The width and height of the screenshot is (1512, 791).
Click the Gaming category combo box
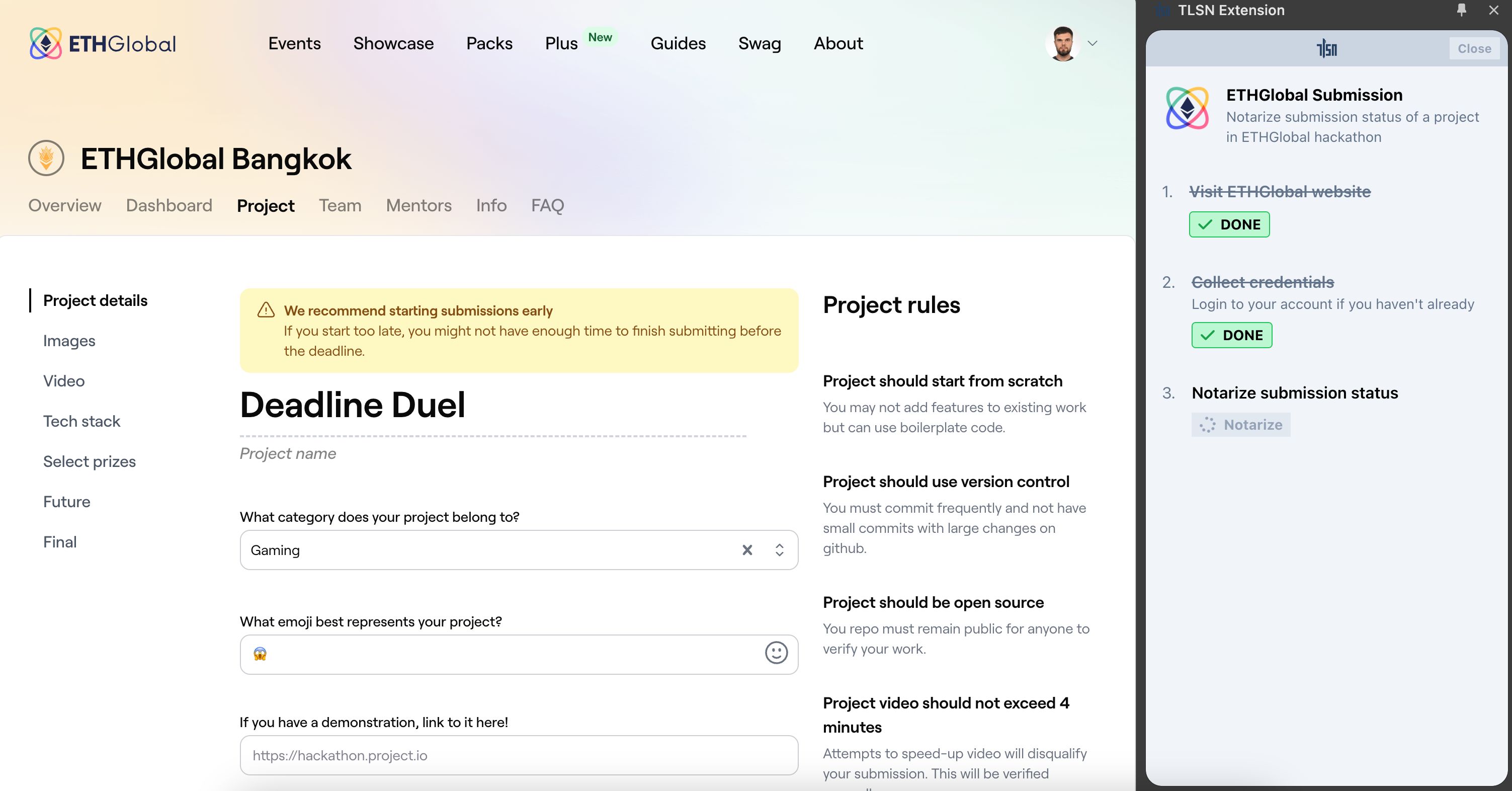pyautogui.click(x=519, y=549)
